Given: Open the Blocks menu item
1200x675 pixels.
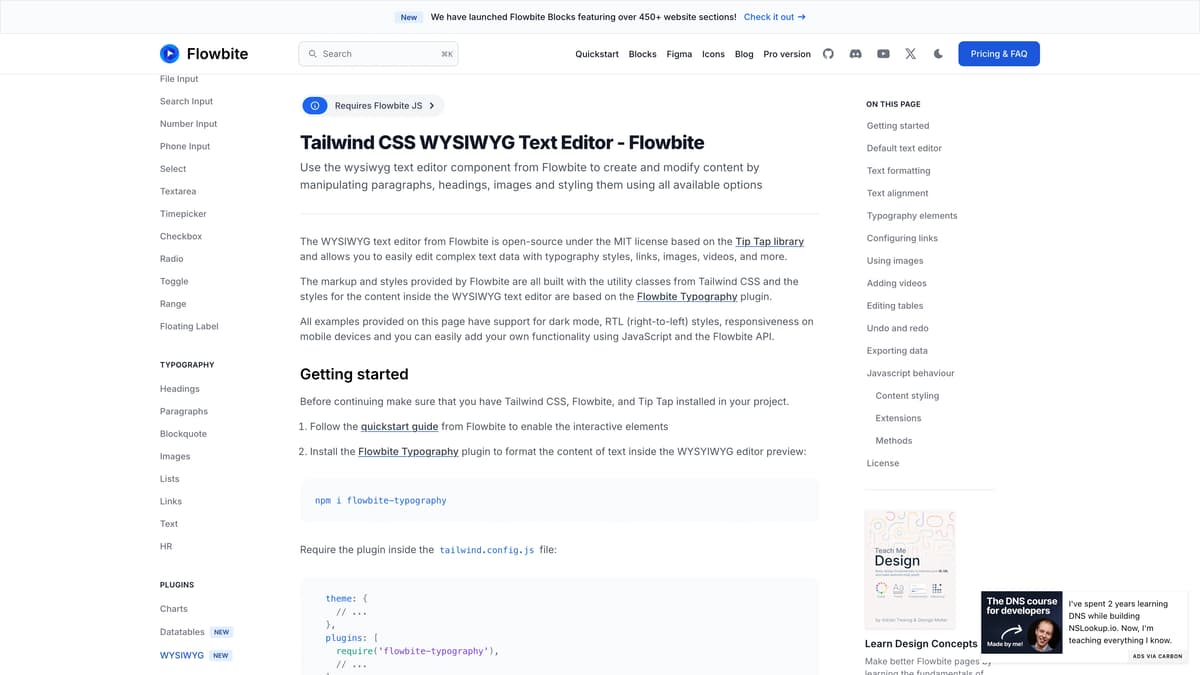Looking at the screenshot, I should (x=643, y=54).
